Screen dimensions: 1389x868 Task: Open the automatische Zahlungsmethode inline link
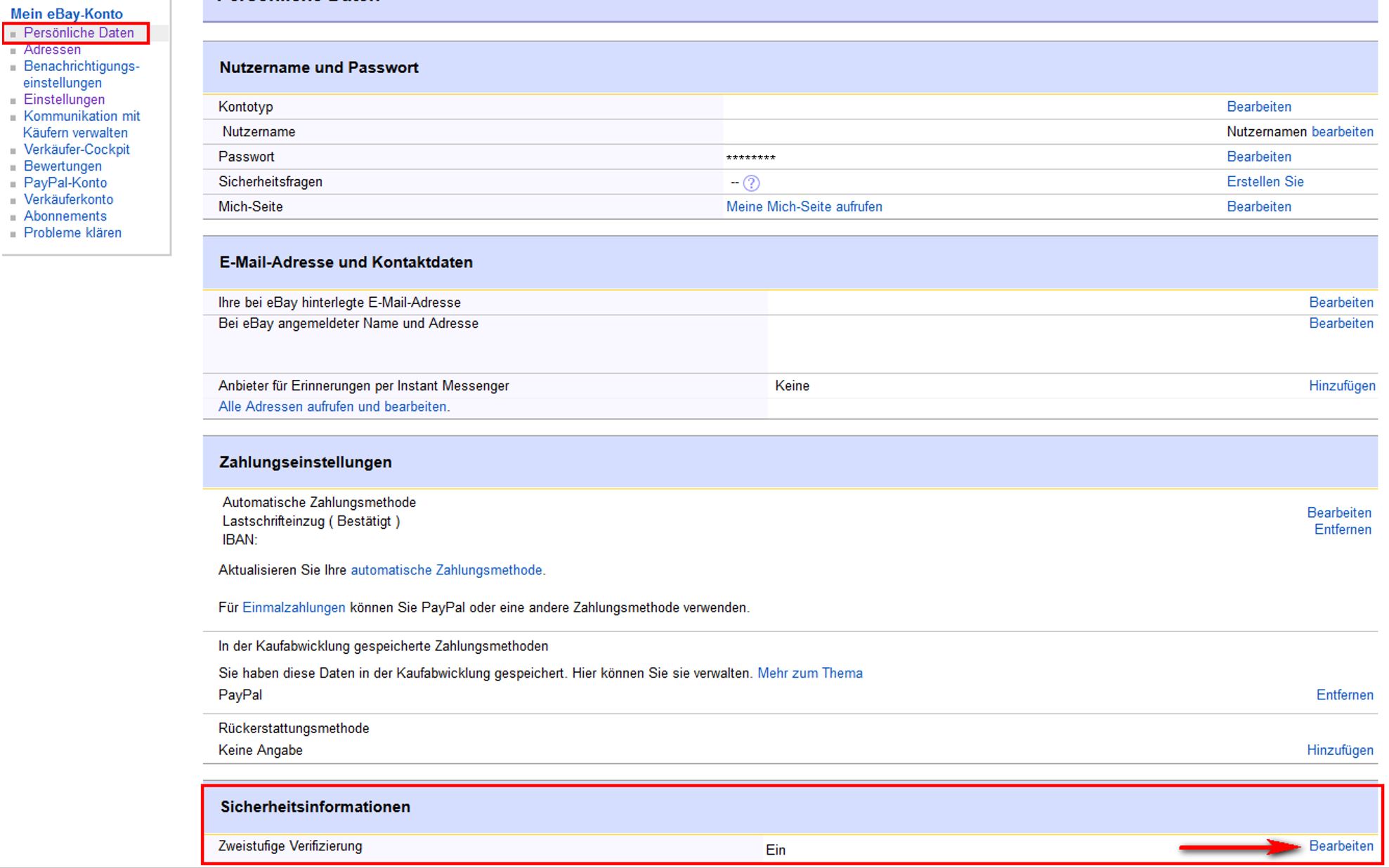446,570
